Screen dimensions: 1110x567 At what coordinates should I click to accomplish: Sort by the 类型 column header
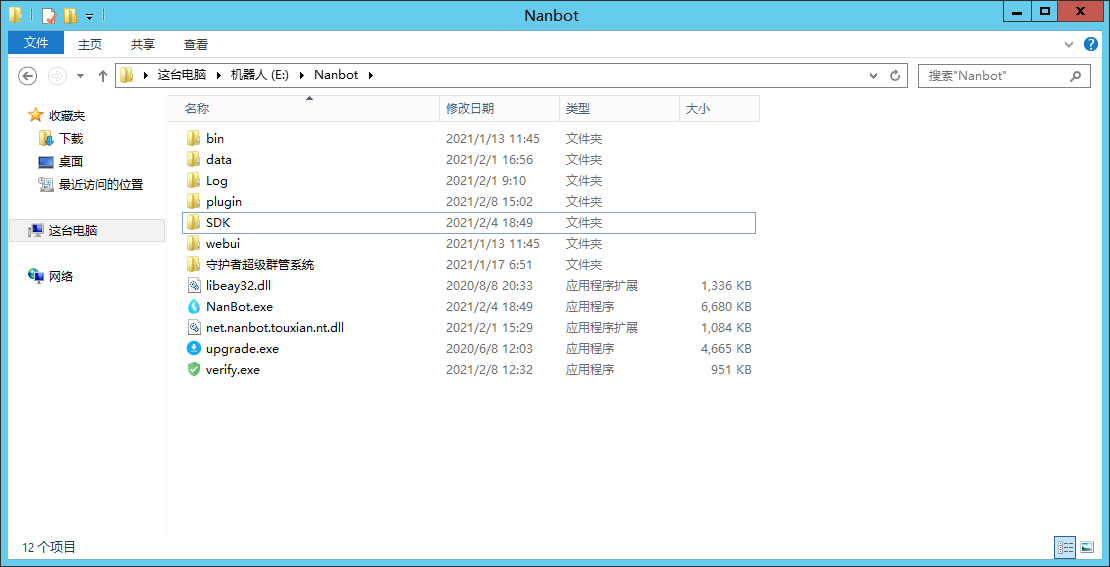(x=619, y=109)
